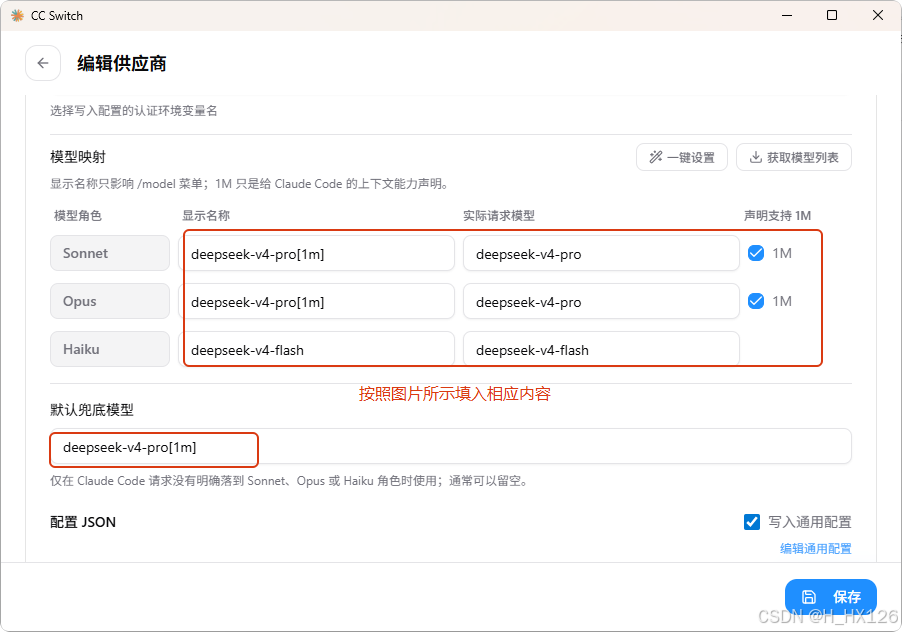This screenshot has width=902, height=632.
Task: Toggle the 1M checkbox in the Sonnet row
Action: click(756, 253)
